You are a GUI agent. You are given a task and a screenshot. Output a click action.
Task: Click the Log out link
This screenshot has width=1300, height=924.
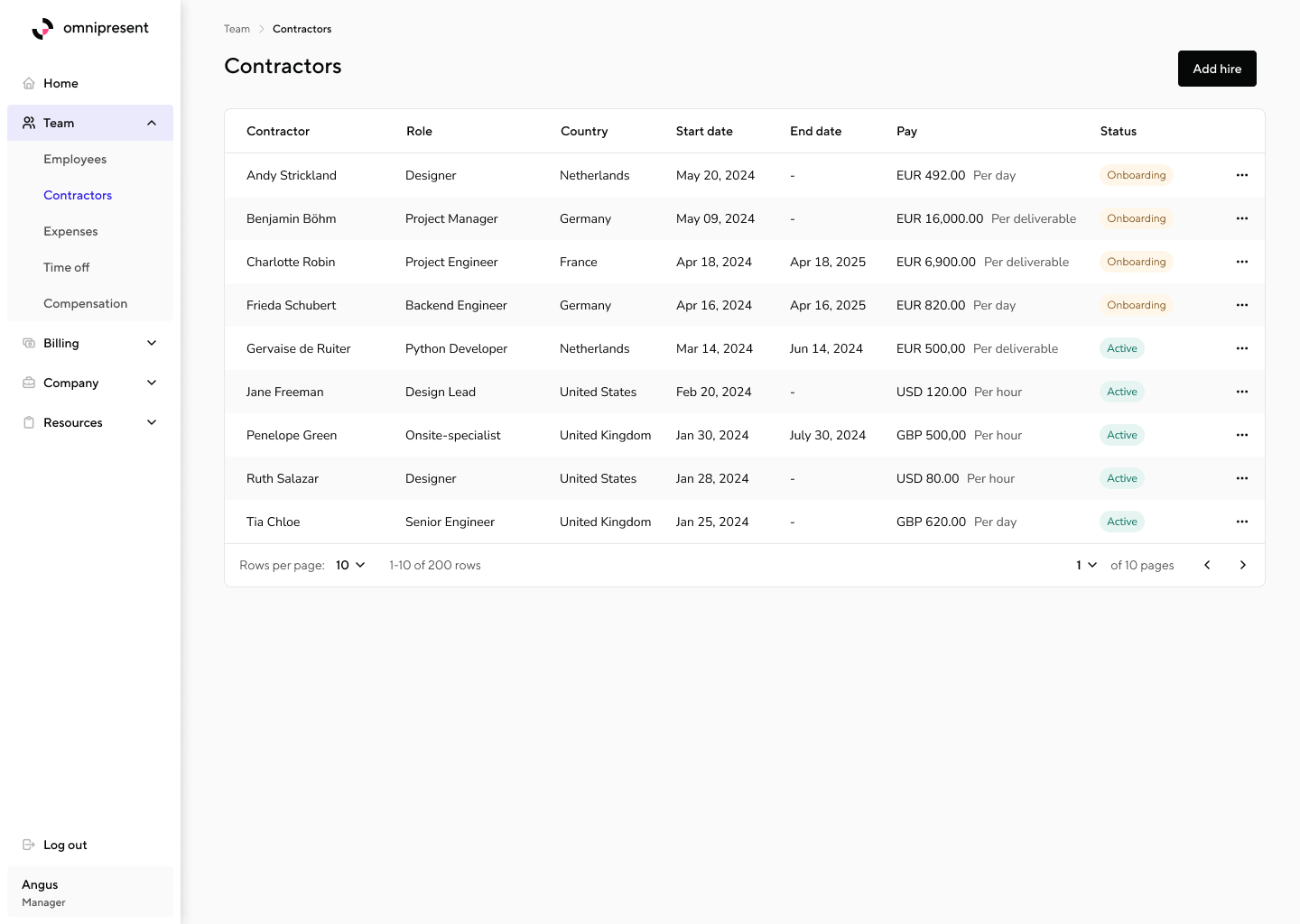(65, 845)
